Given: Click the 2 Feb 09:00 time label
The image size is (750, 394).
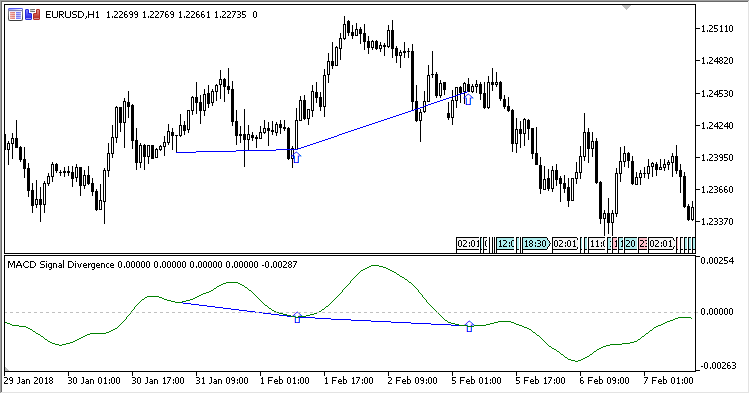Looking at the screenshot, I should click(x=412, y=381).
